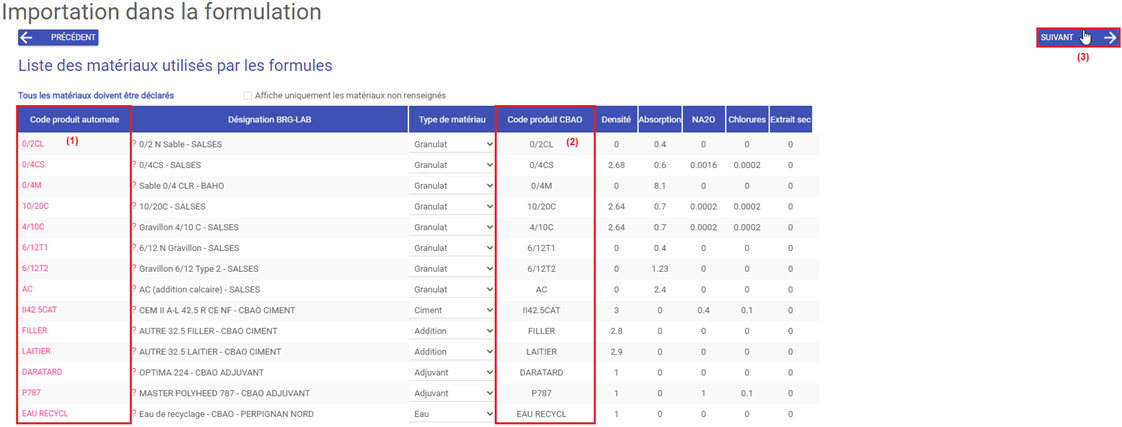Open Adjuvant type dropdown for MASTER POLYHEED 787

click(x=452, y=393)
